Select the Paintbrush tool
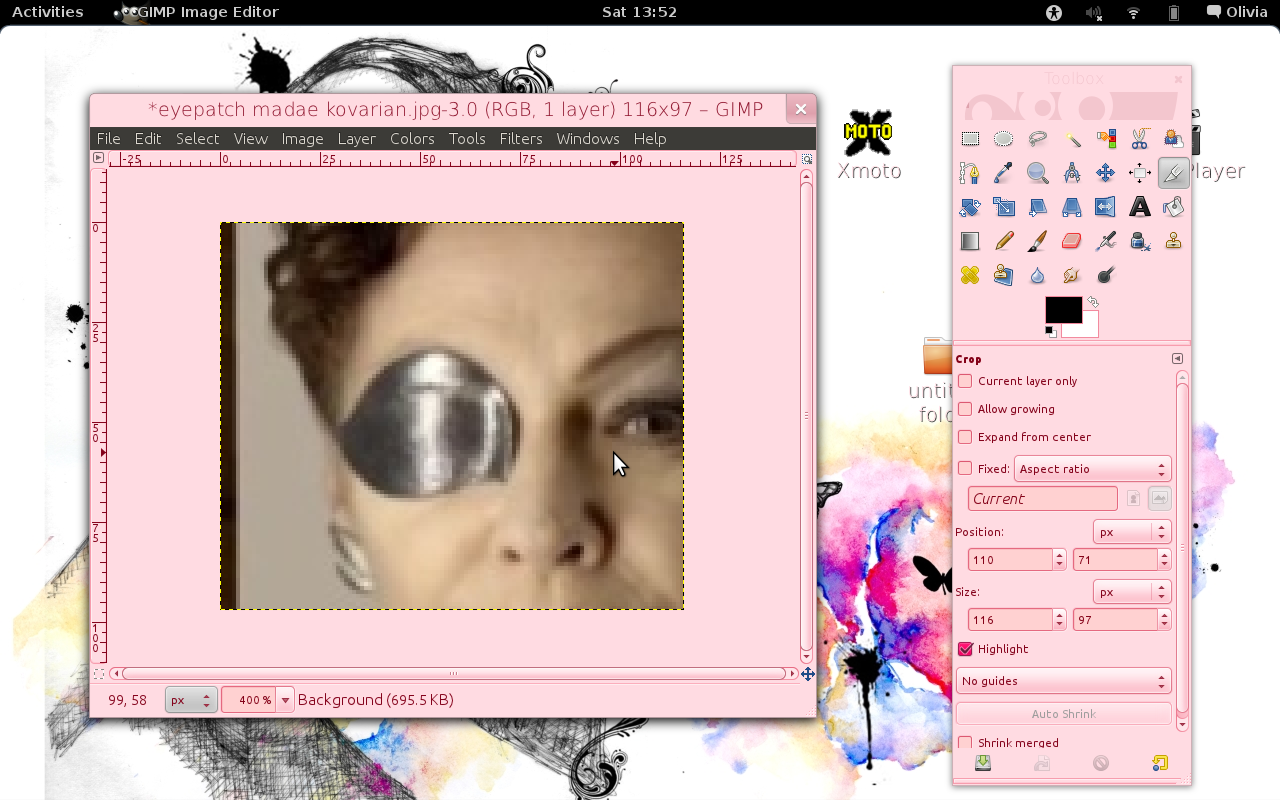The width and height of the screenshot is (1280, 800). tap(1038, 241)
